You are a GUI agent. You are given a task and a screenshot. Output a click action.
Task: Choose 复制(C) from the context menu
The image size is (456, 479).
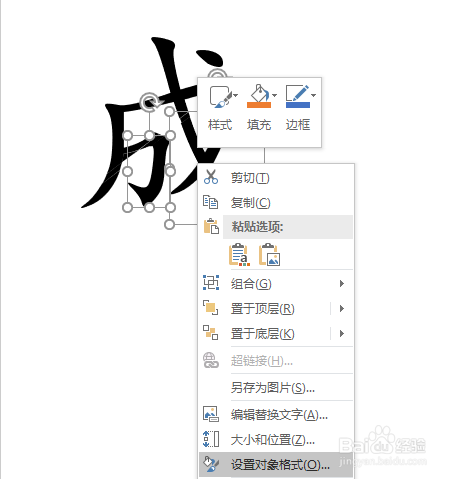coord(276,202)
